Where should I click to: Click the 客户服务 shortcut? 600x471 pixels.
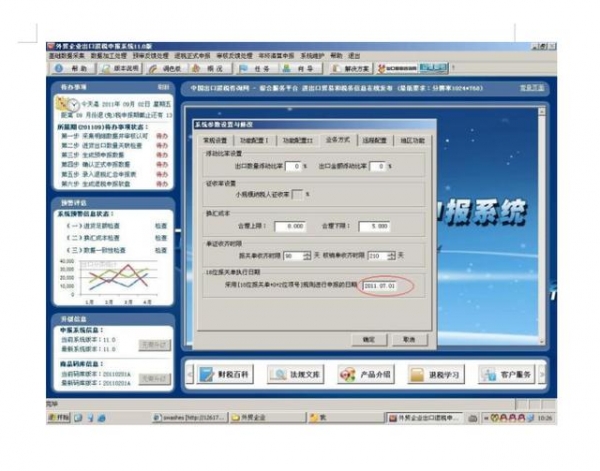point(509,374)
